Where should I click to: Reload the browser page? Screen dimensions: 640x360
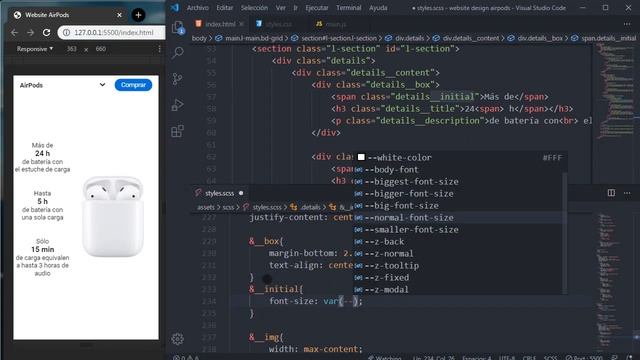(47, 32)
